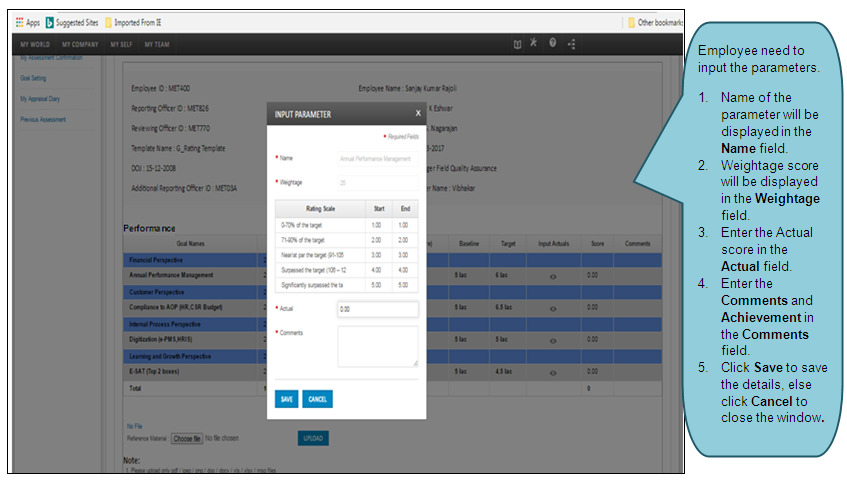
Task: Click Comments column header in table
Action: 637,244
